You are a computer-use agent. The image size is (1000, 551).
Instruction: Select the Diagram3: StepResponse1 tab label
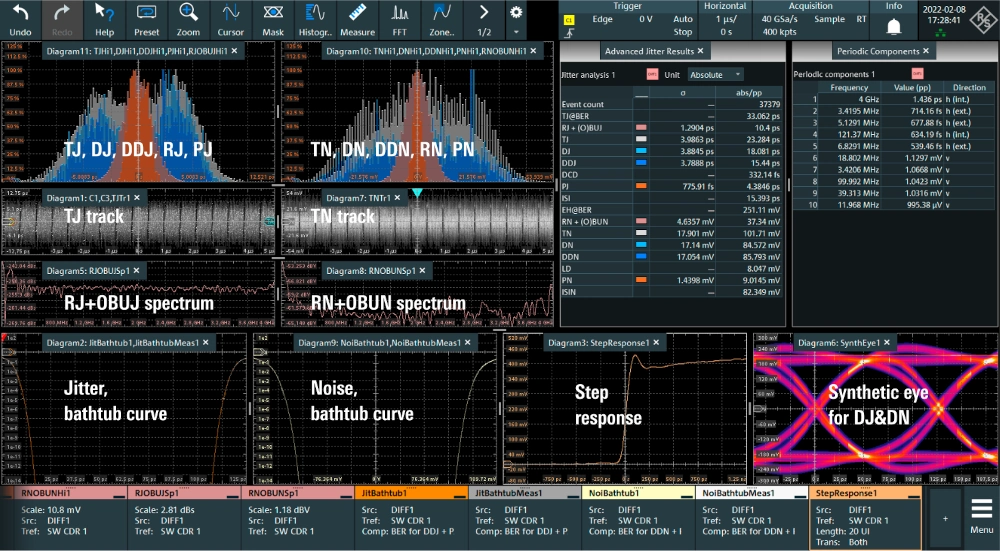click(x=598, y=342)
